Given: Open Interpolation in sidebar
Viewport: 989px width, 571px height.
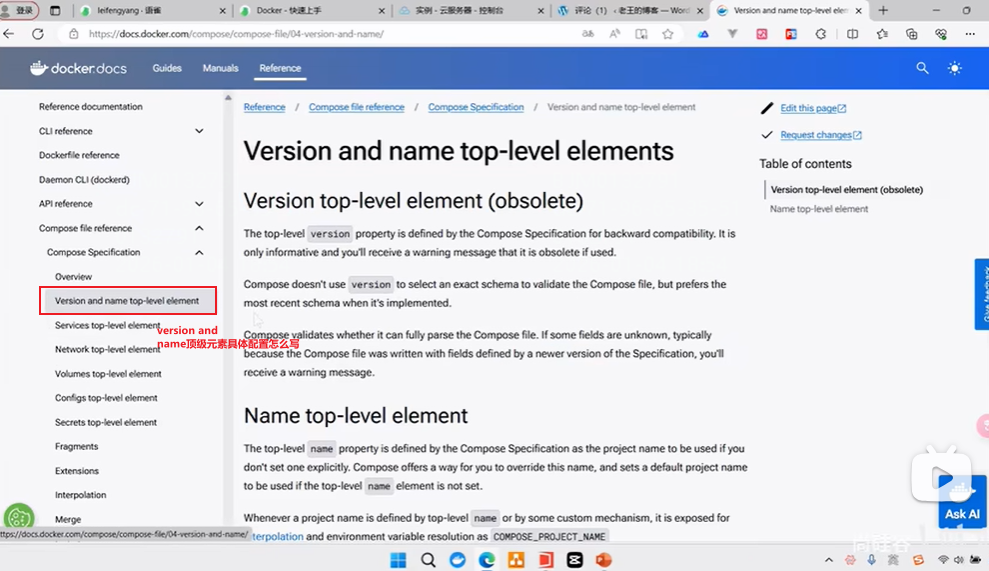Looking at the screenshot, I should [80, 495].
